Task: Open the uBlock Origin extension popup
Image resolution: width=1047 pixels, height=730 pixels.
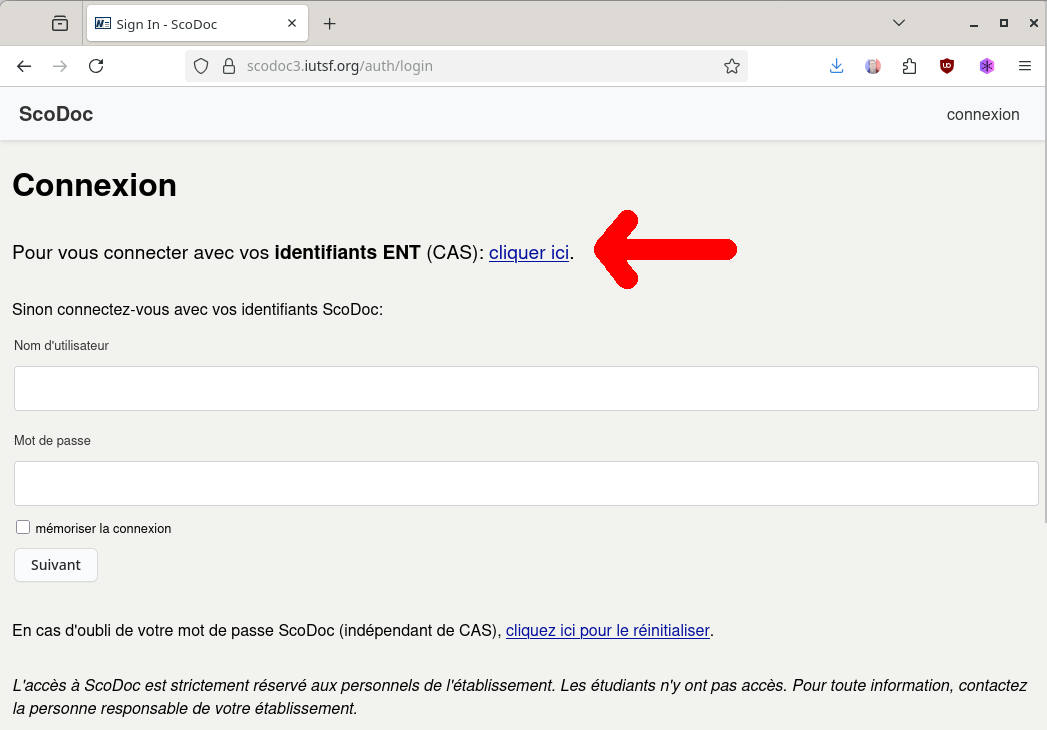Action: pos(946,66)
